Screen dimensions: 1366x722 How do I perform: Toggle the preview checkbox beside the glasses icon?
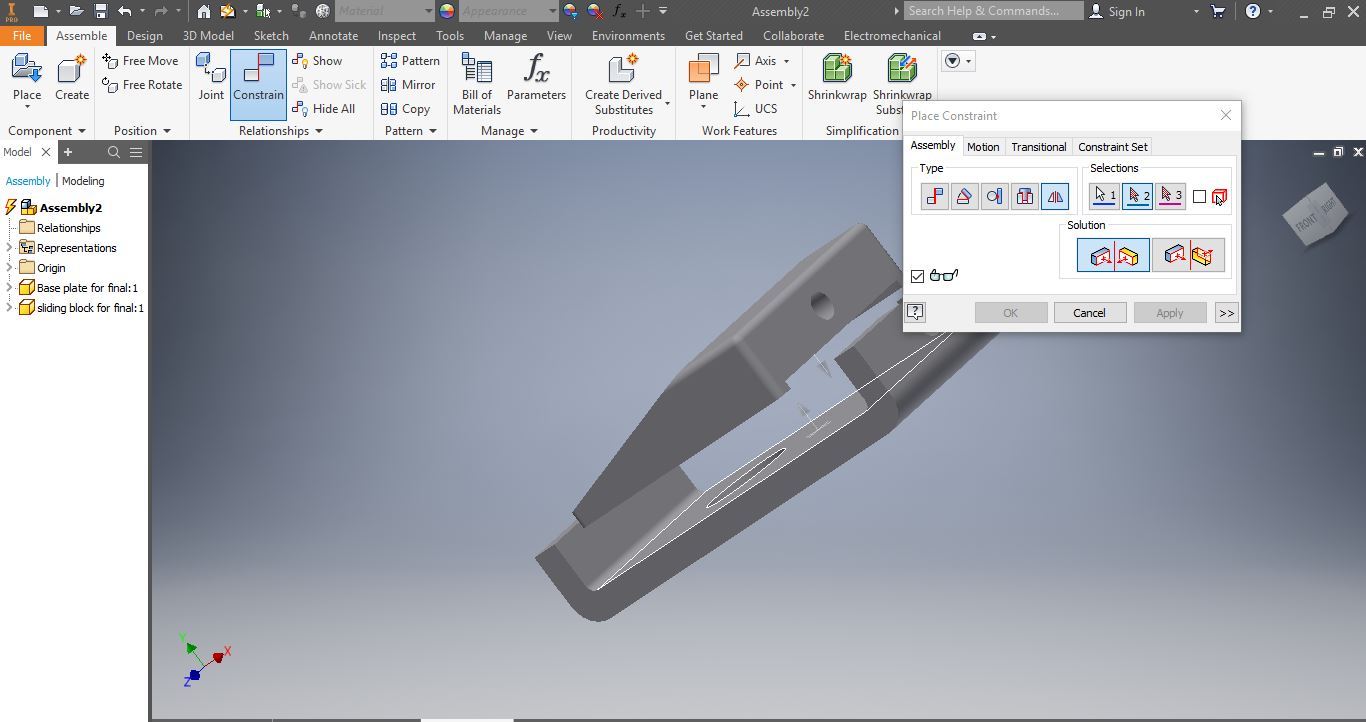click(x=917, y=276)
